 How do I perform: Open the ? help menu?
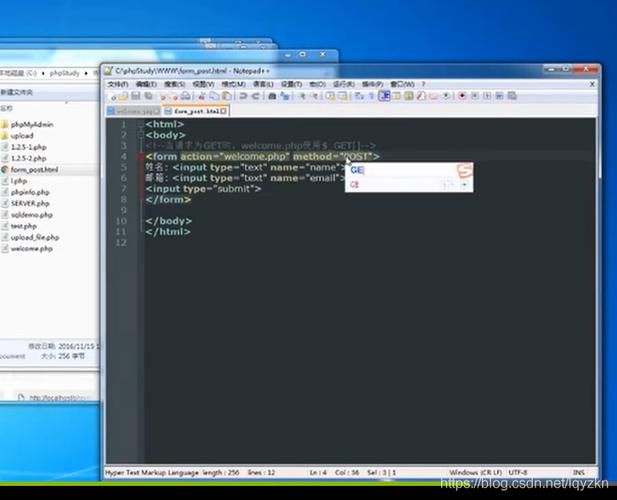tap(423, 84)
